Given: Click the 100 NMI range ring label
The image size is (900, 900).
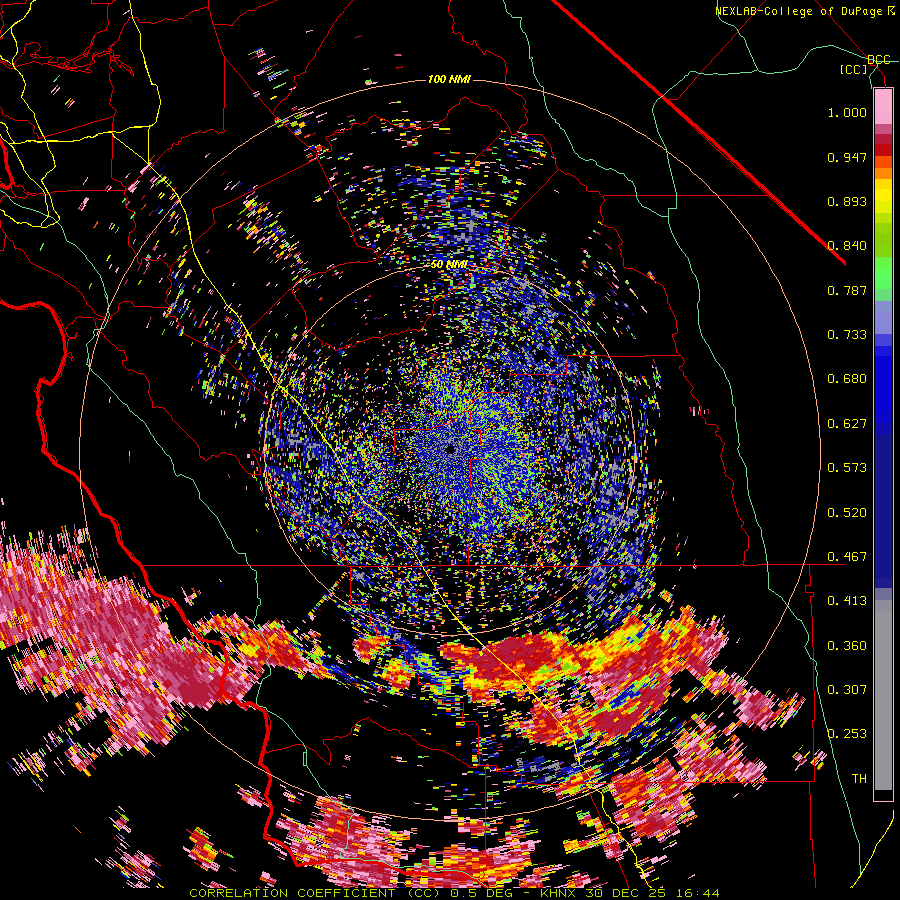Looking at the screenshot, I should [x=449, y=79].
